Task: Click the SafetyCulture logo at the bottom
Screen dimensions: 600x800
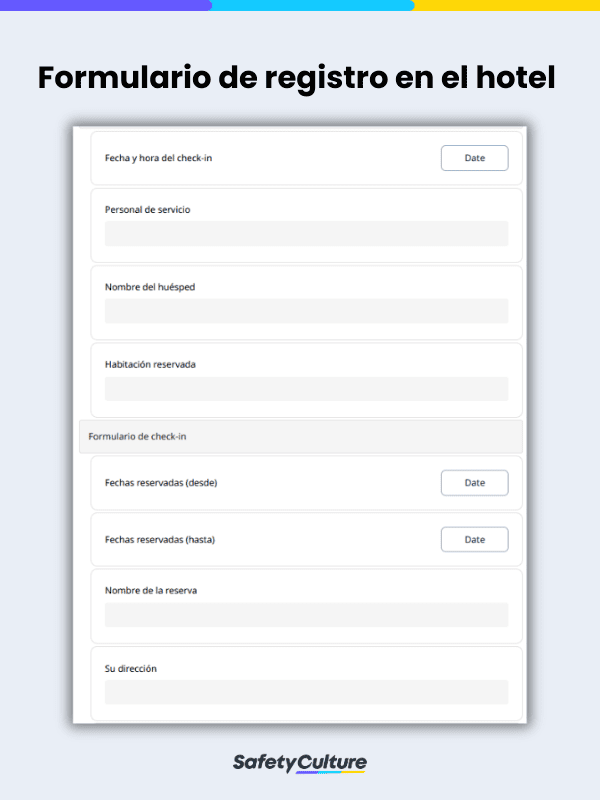Action: pyautogui.click(x=300, y=761)
